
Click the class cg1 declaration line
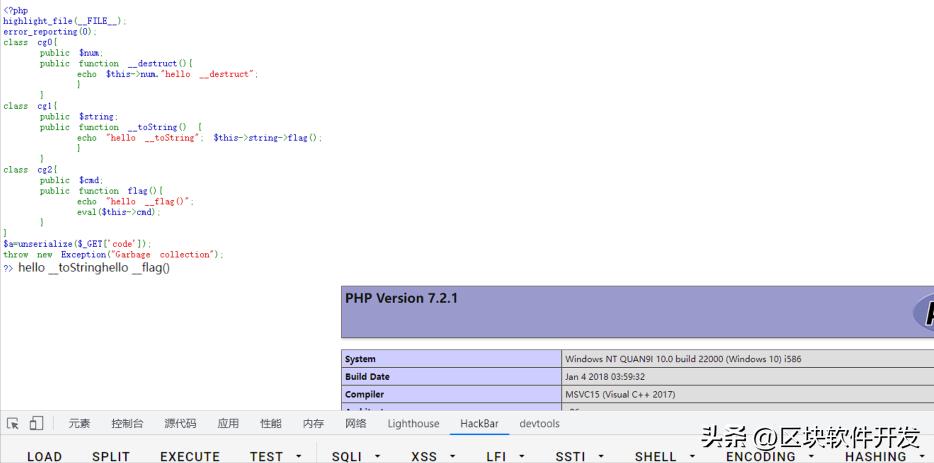pyautogui.click(x=30, y=106)
